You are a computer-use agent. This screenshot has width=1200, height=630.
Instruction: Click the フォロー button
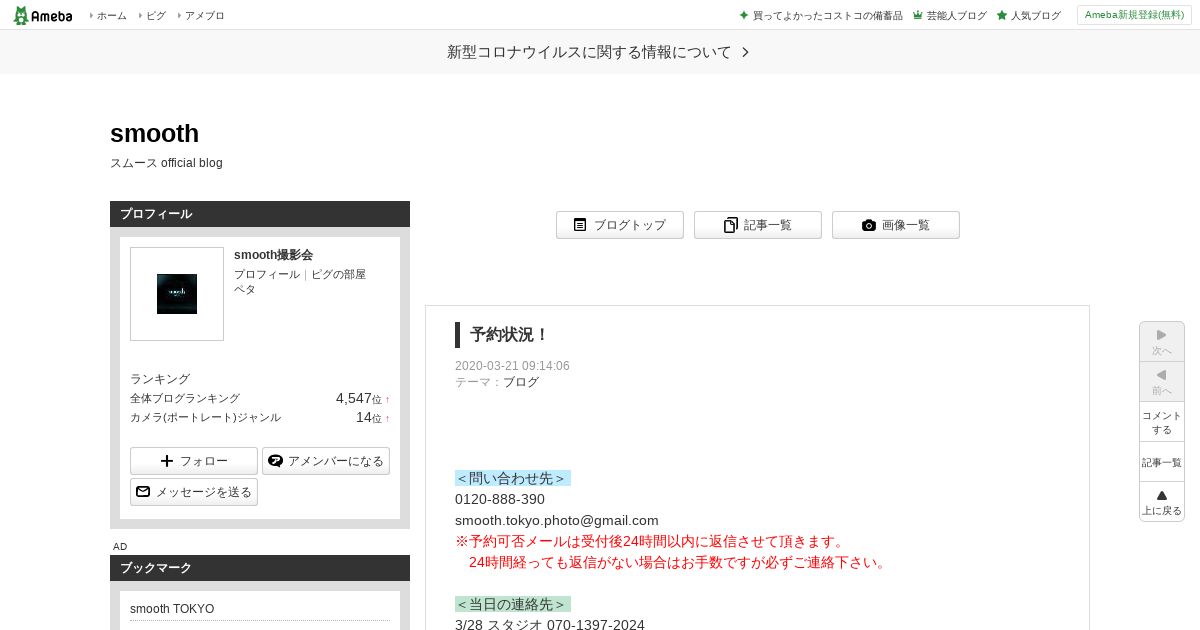click(194, 461)
